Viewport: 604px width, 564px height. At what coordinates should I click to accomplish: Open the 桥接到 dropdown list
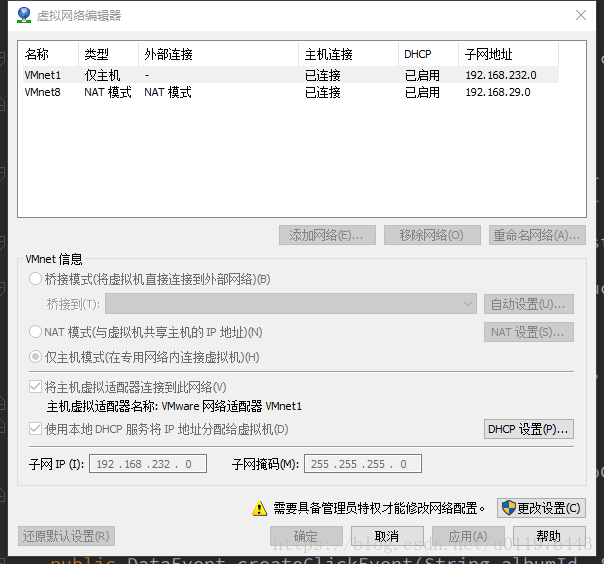[291, 304]
